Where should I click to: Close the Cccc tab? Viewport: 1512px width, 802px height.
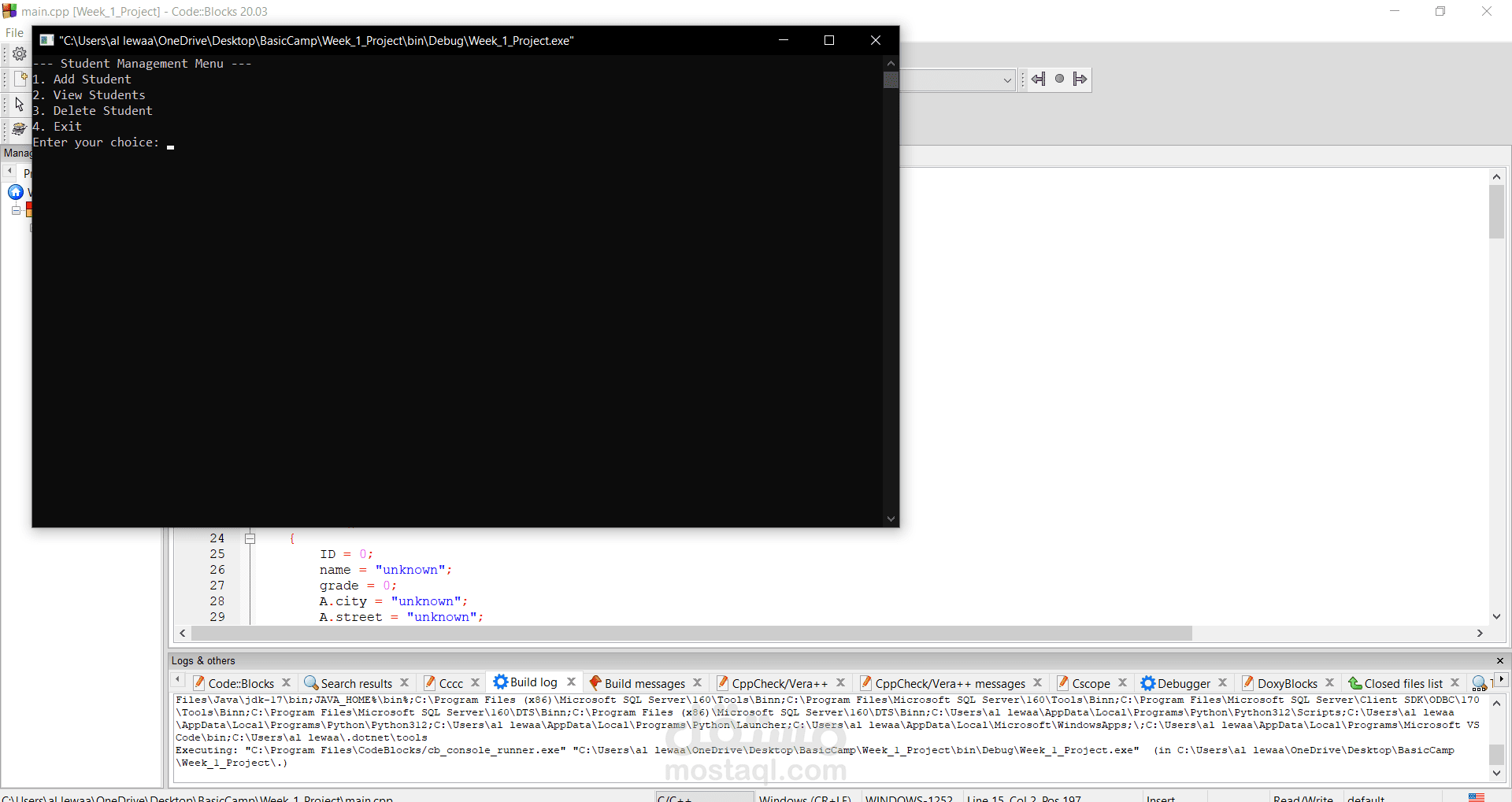pyautogui.click(x=476, y=683)
